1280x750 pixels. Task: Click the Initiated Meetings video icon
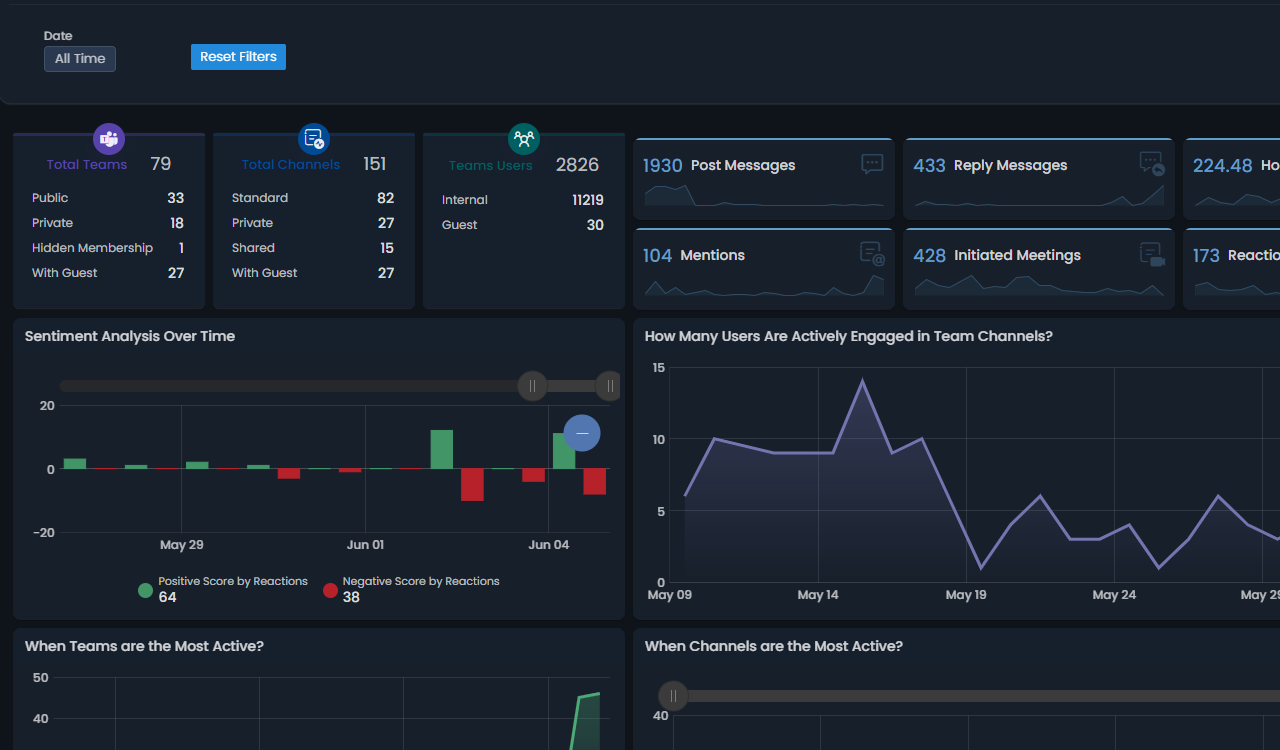pos(1152,254)
